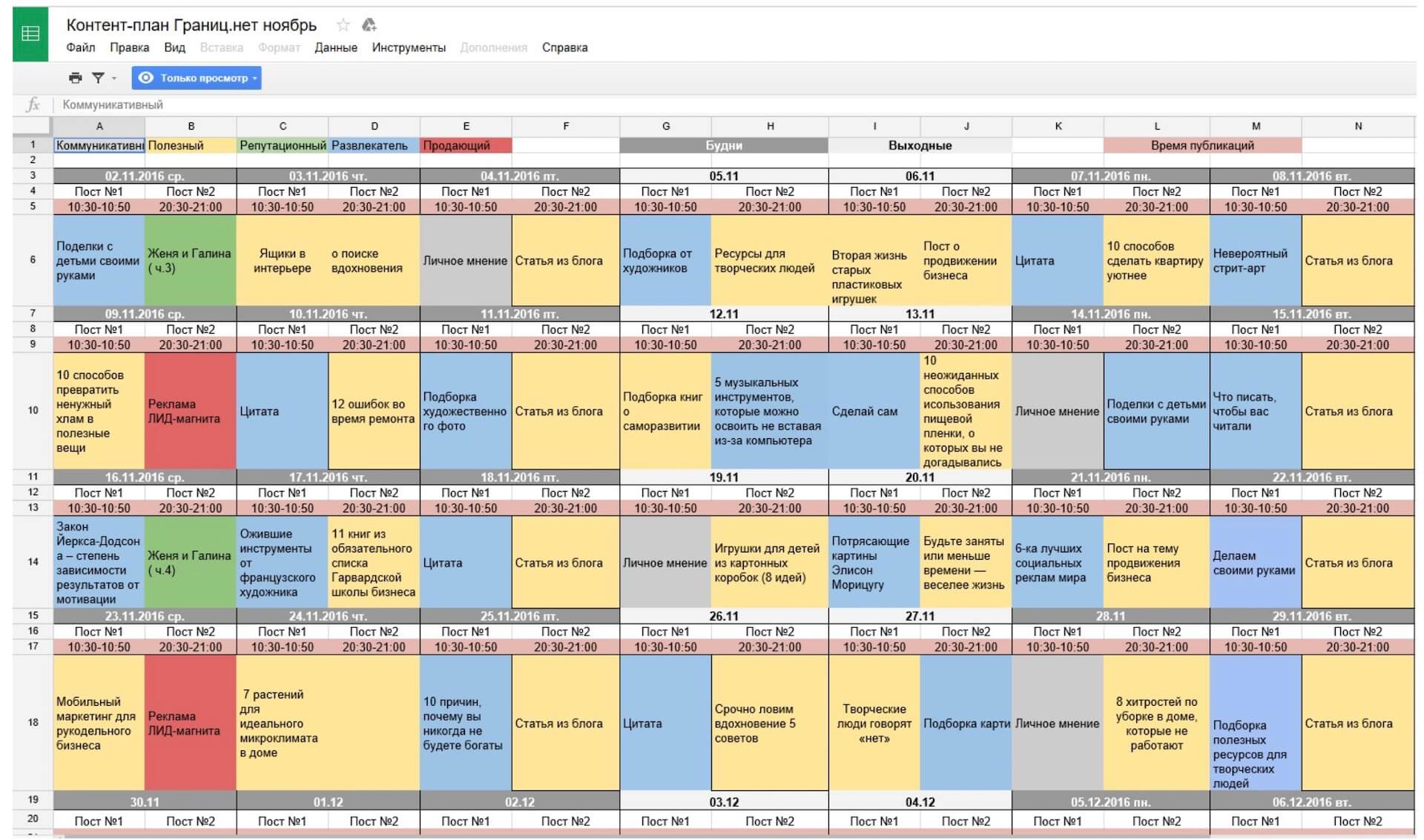Click the eye icon in view-only button
Viewport: 1424px width, 840px height.
[x=146, y=78]
